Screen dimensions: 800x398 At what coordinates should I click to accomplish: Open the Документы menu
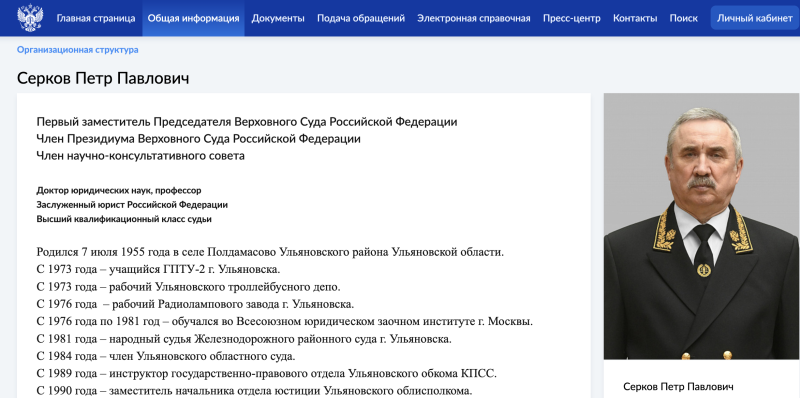(278, 18)
